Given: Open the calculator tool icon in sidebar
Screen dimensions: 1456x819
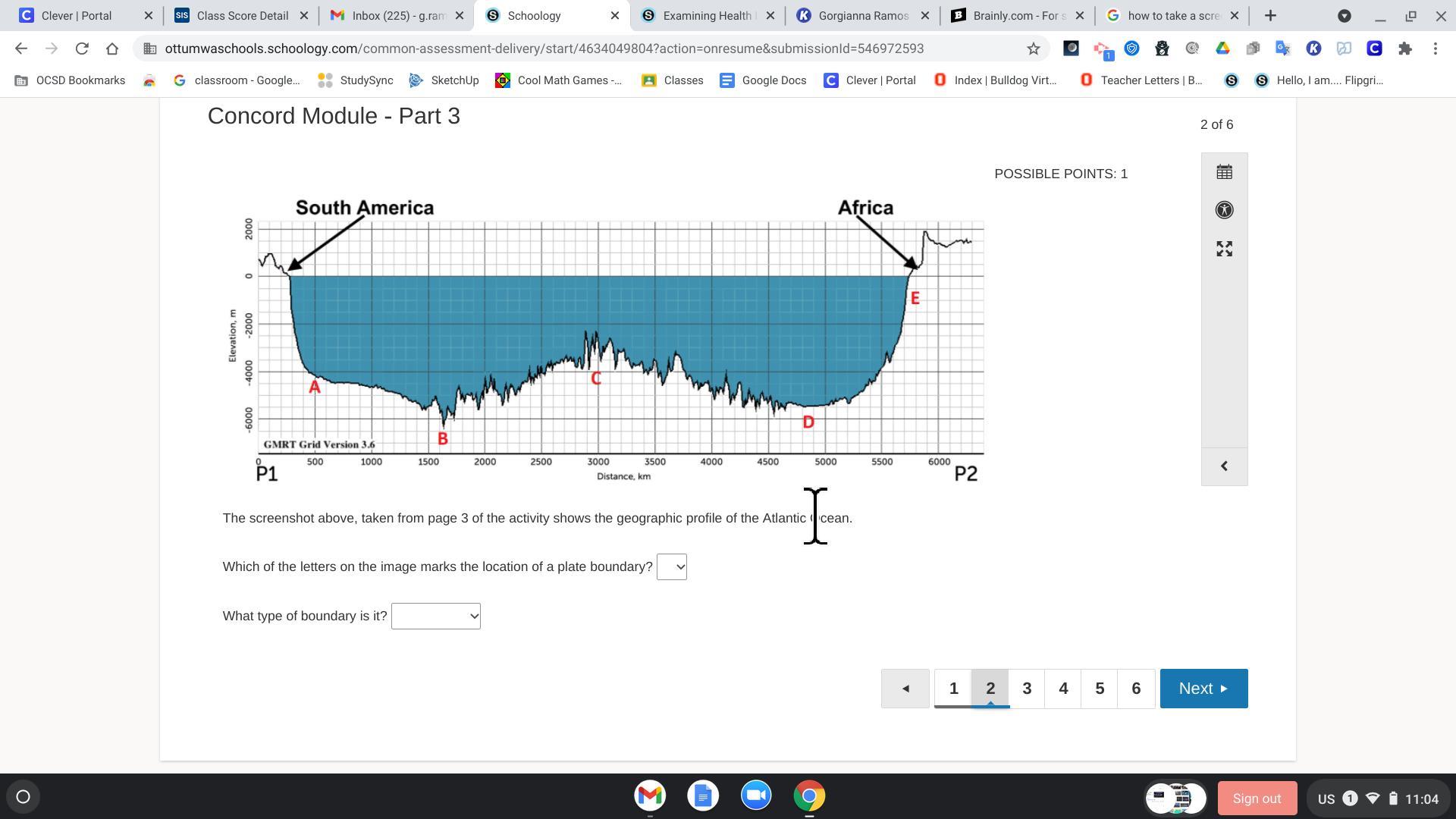Looking at the screenshot, I should click(1224, 172).
